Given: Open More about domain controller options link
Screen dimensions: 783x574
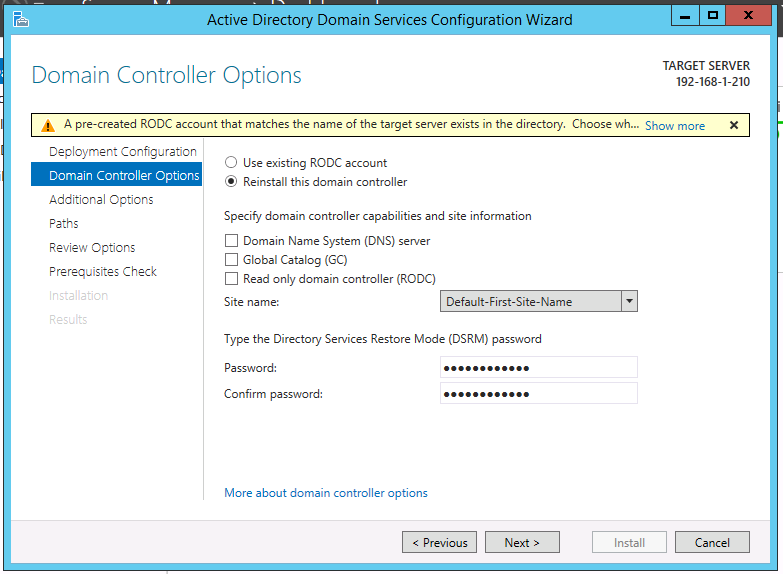Looking at the screenshot, I should [x=326, y=493].
